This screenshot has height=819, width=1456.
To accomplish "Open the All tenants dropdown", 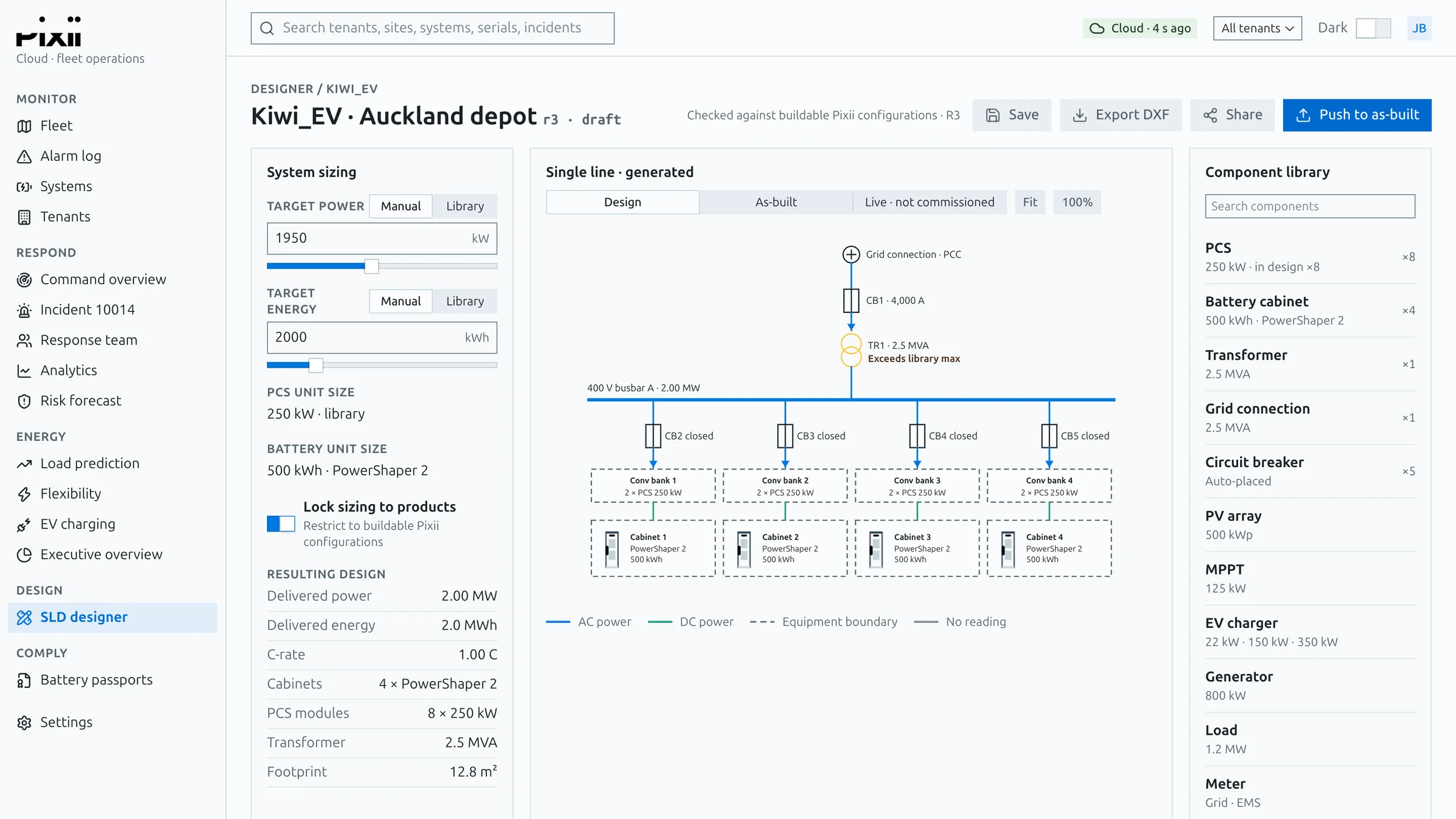I will pos(1258,28).
